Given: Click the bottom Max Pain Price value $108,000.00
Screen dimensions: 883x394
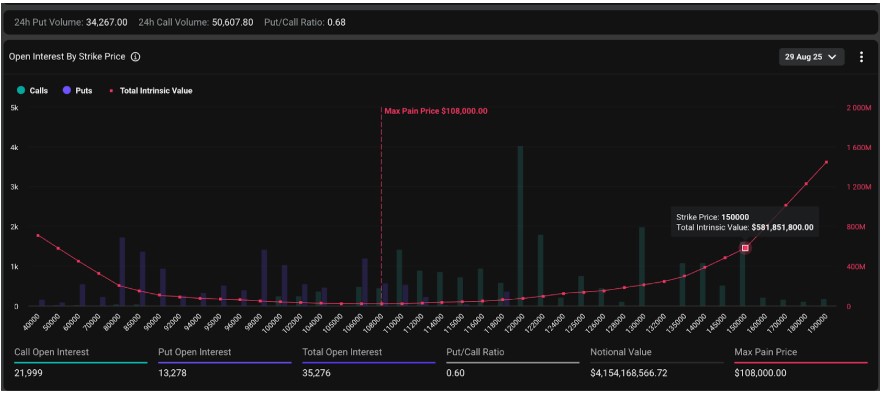Looking at the screenshot, I should [x=760, y=373].
